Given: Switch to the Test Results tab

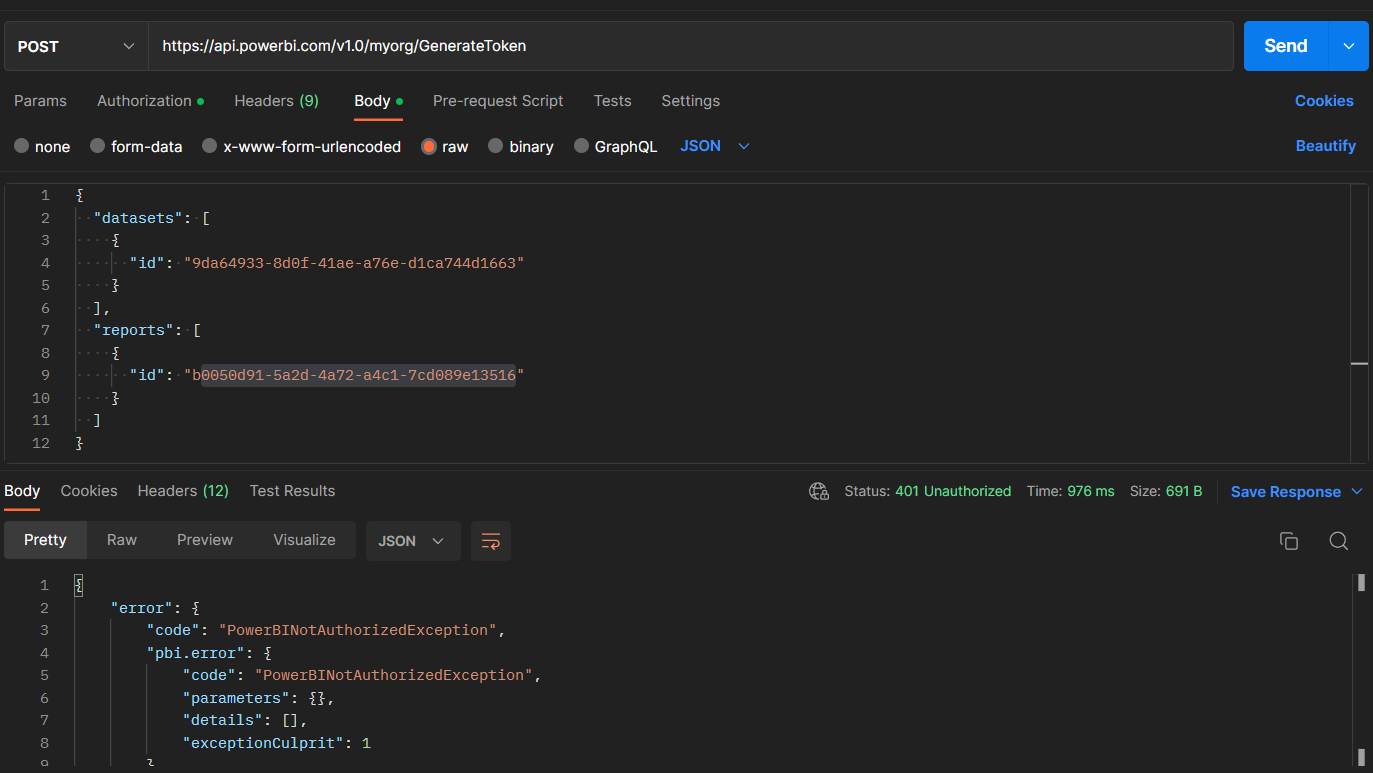Looking at the screenshot, I should pyautogui.click(x=292, y=491).
